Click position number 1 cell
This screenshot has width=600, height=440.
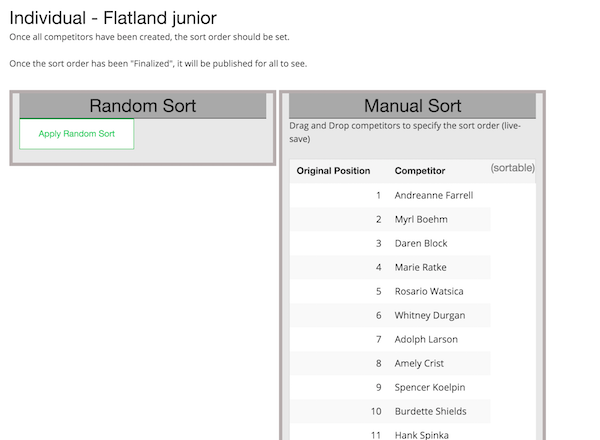point(378,195)
